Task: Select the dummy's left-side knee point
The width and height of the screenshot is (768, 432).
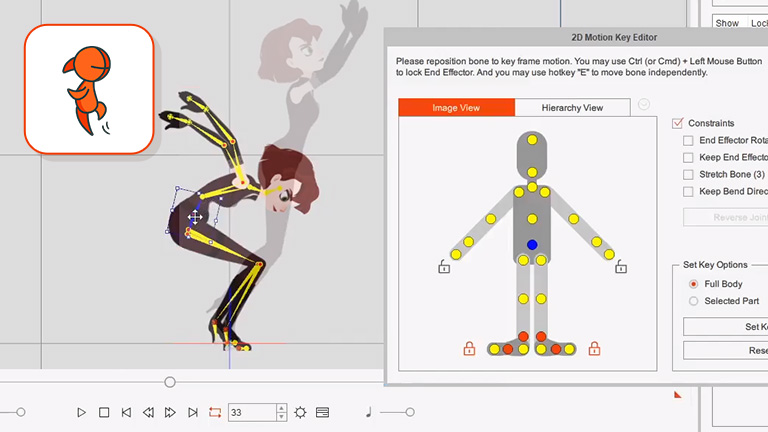Action: [523, 298]
